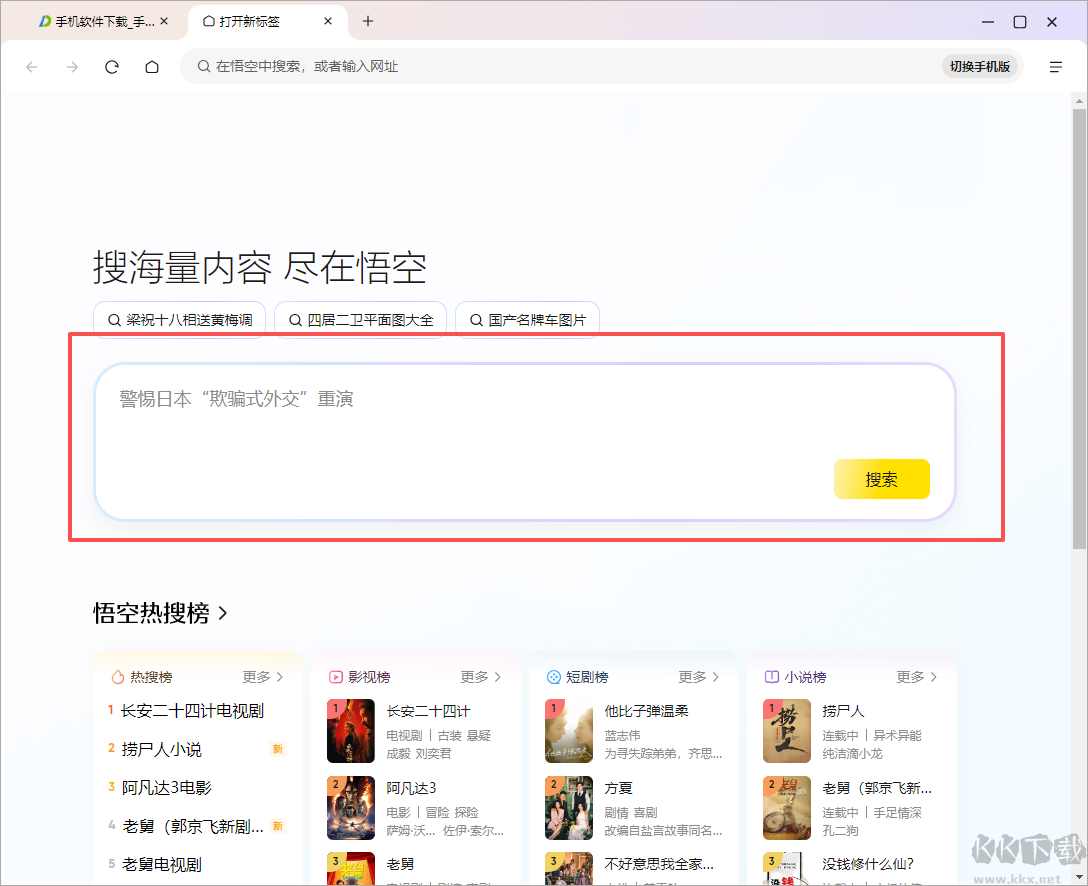Click the 短剧榜 film reel icon

pos(554,677)
